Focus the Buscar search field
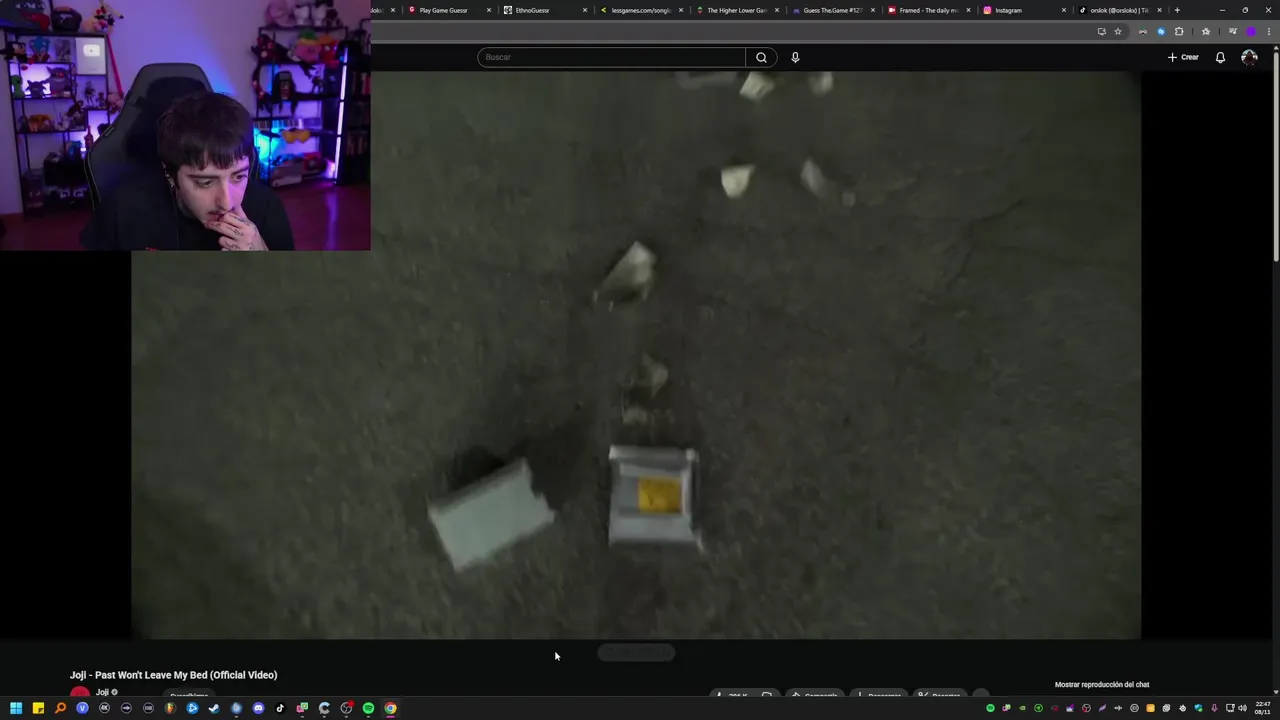Screen dimensions: 1280x720 [x=612, y=57]
